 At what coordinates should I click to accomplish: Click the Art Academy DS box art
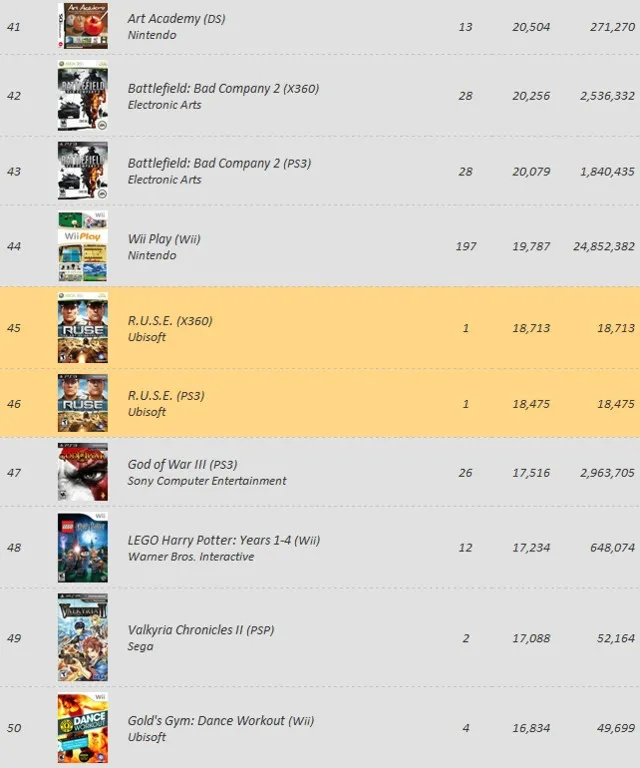click(82, 25)
